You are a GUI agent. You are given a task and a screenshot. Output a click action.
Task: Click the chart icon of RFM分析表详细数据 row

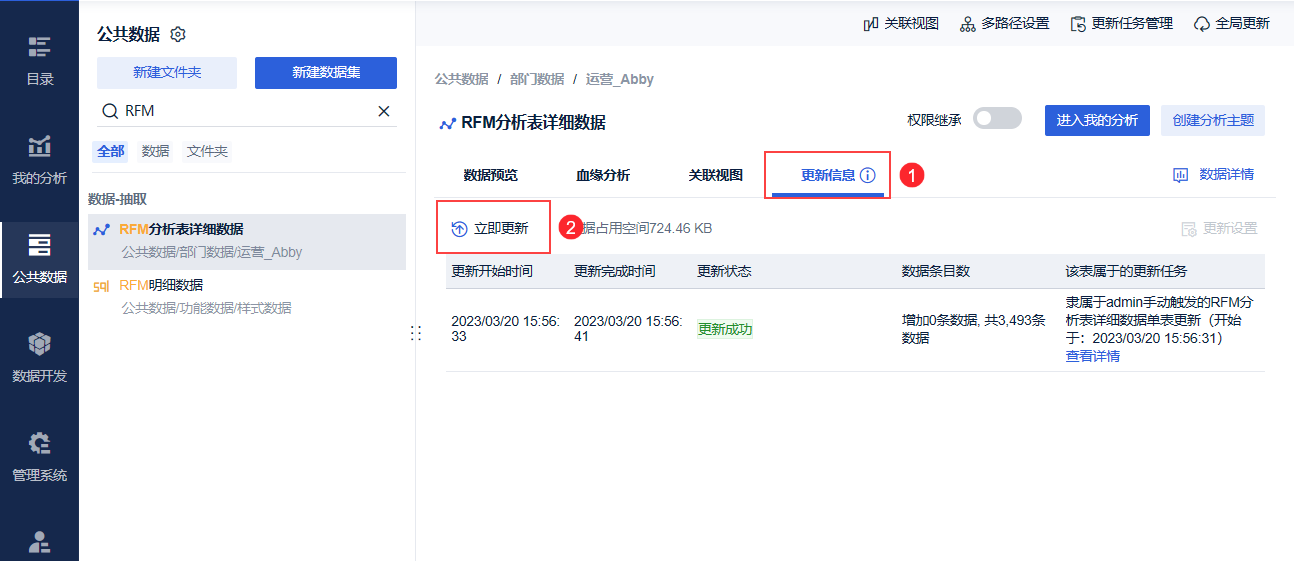101,230
